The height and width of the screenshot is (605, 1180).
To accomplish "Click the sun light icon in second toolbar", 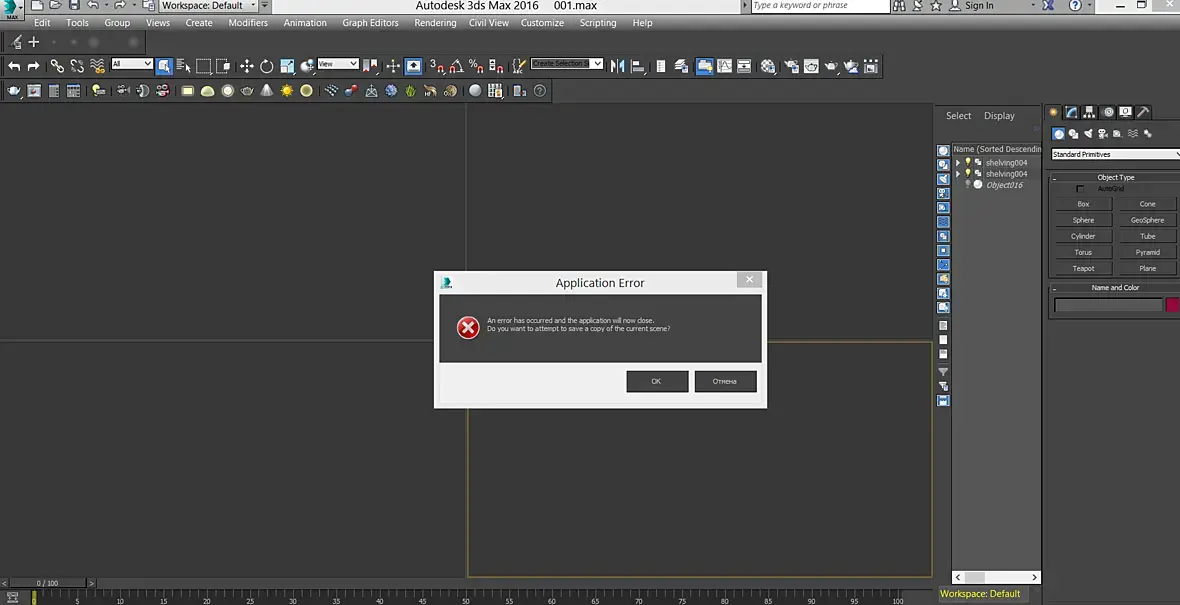I will [287, 90].
